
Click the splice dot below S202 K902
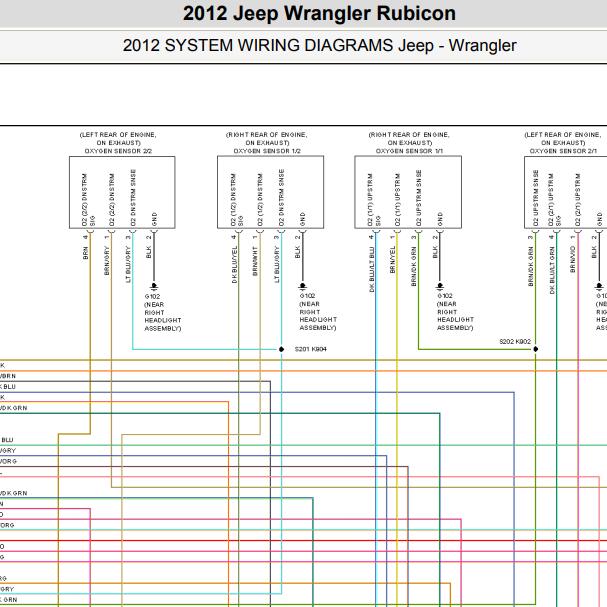pos(536,349)
